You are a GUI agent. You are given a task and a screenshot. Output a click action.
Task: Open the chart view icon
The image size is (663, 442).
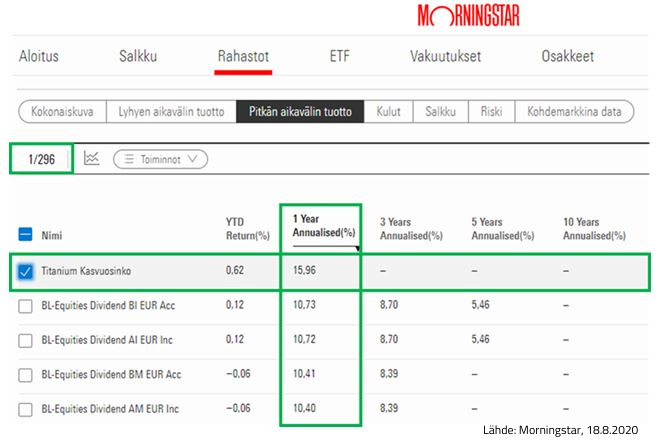click(91, 159)
